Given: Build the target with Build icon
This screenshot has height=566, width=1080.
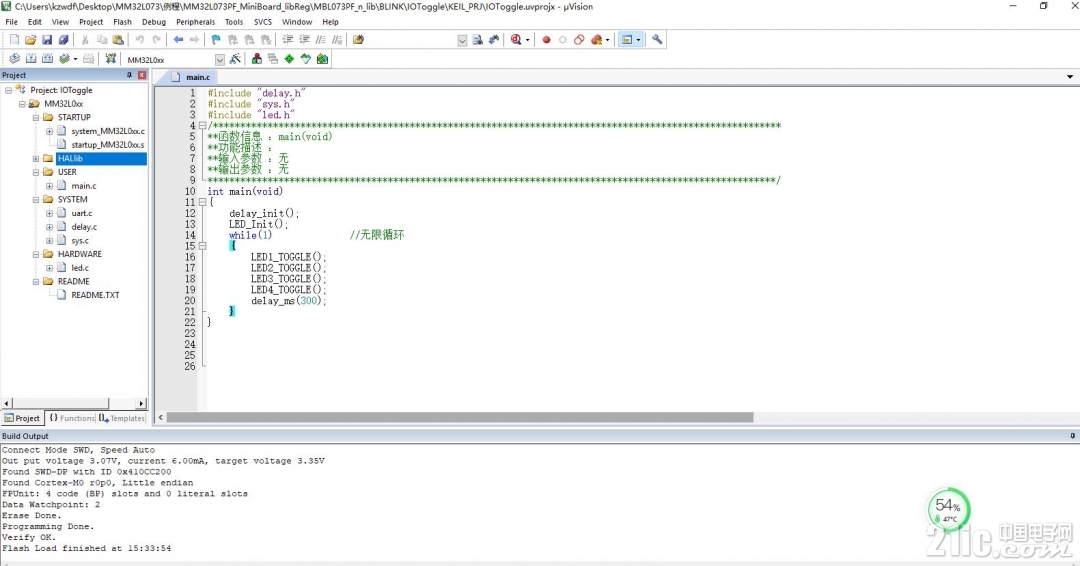Looking at the screenshot, I should pyautogui.click(x=31, y=59).
